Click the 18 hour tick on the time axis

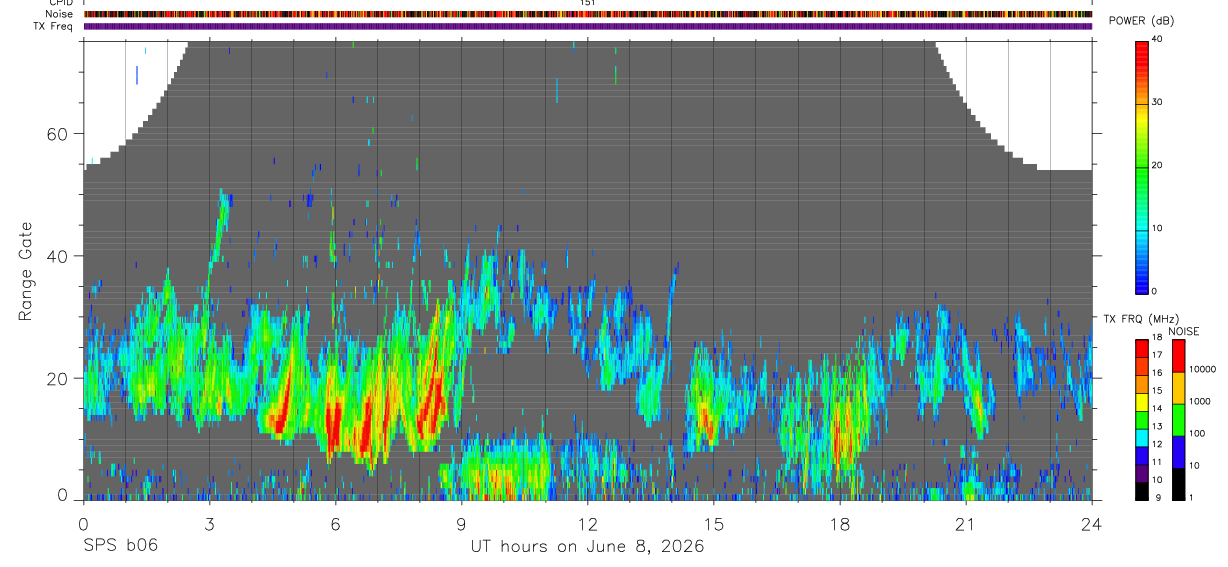tap(840, 523)
